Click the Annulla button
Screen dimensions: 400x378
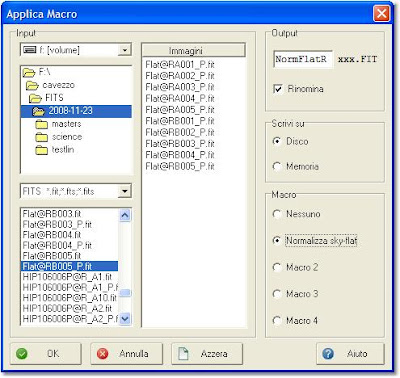127,354
